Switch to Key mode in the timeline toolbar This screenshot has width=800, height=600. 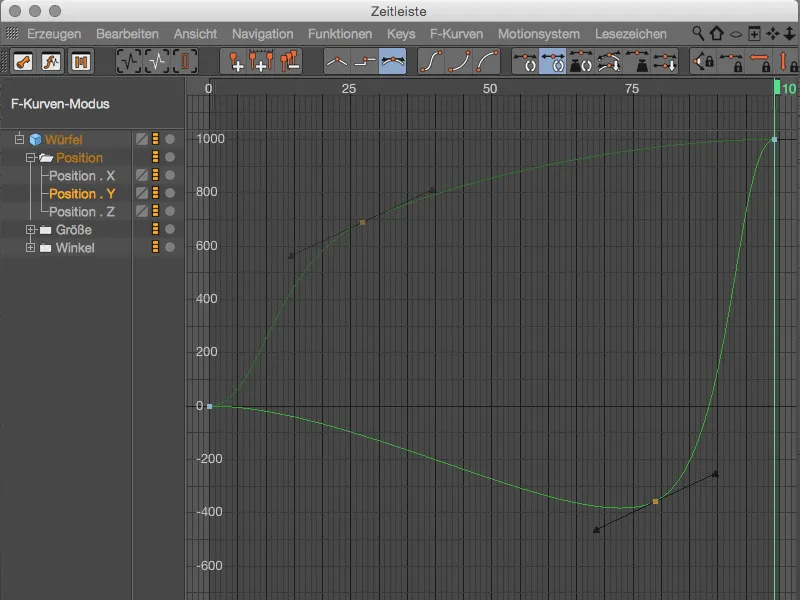[22, 60]
